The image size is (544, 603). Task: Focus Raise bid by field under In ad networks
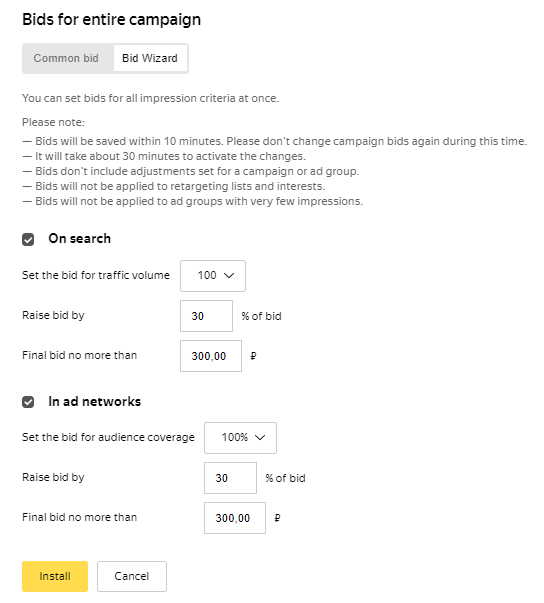coord(230,478)
